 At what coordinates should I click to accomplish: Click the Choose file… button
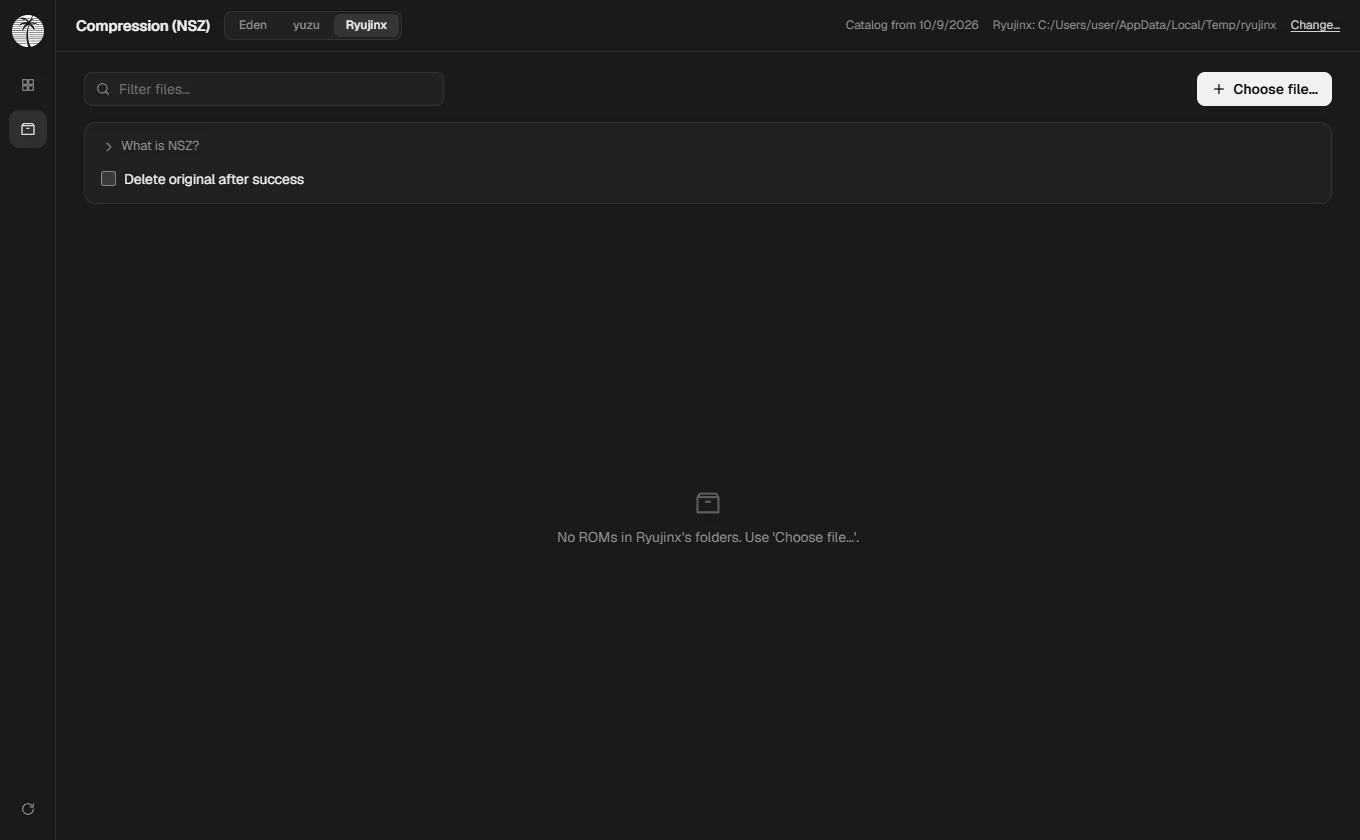[x=1264, y=89]
